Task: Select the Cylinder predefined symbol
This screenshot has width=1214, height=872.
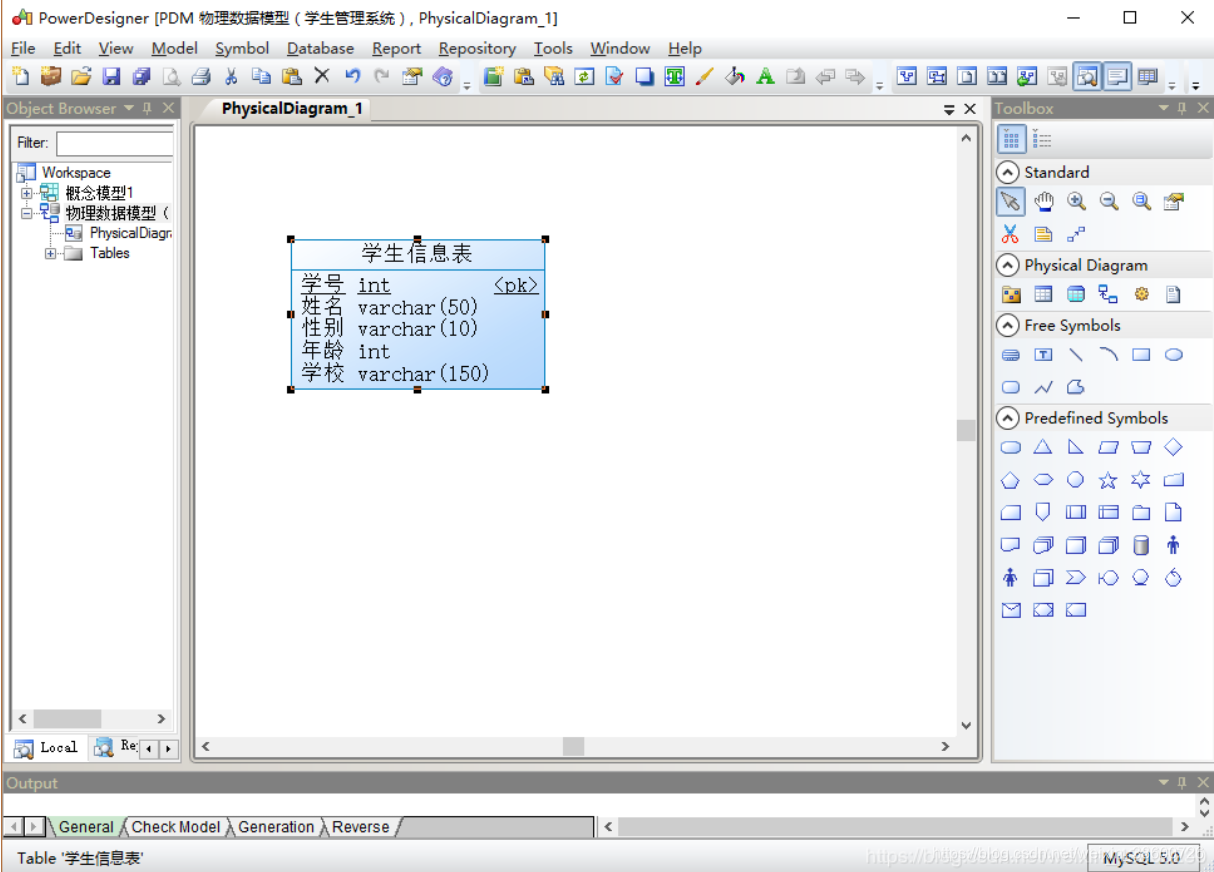Action: click(x=1141, y=546)
